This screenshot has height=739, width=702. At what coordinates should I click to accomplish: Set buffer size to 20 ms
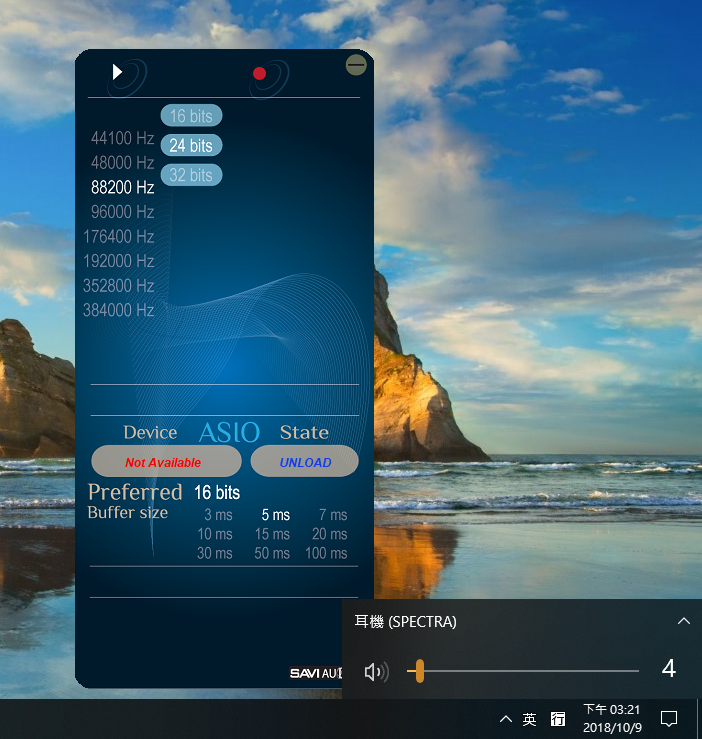pos(330,534)
